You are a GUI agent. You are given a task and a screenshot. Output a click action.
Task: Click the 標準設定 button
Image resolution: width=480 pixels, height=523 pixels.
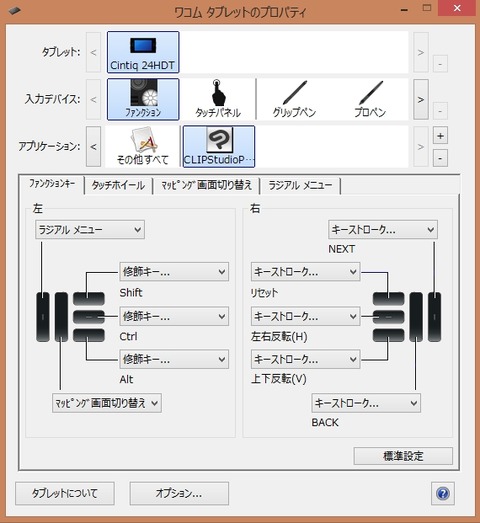tap(403, 456)
